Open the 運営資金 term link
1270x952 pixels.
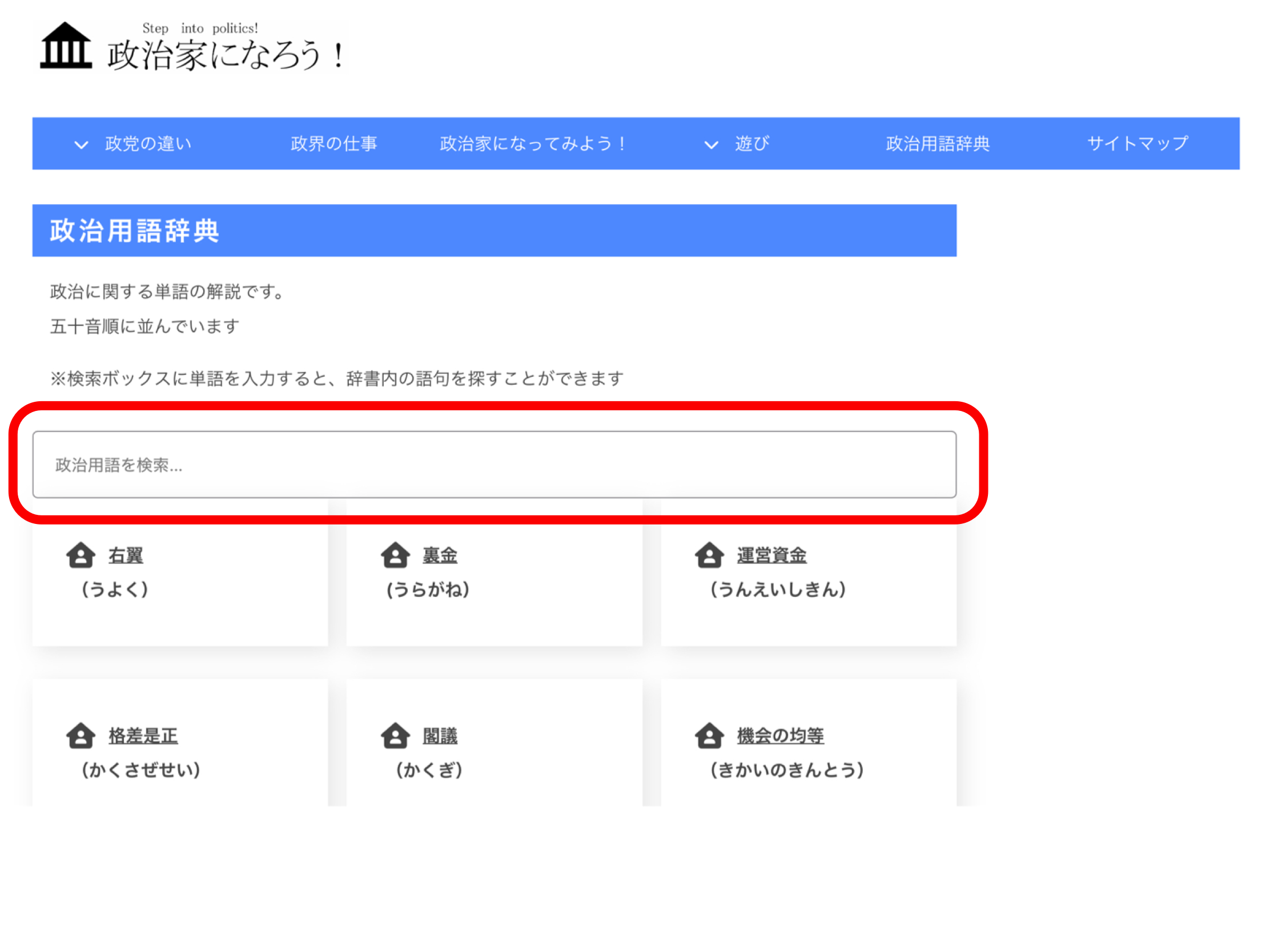pos(771,555)
